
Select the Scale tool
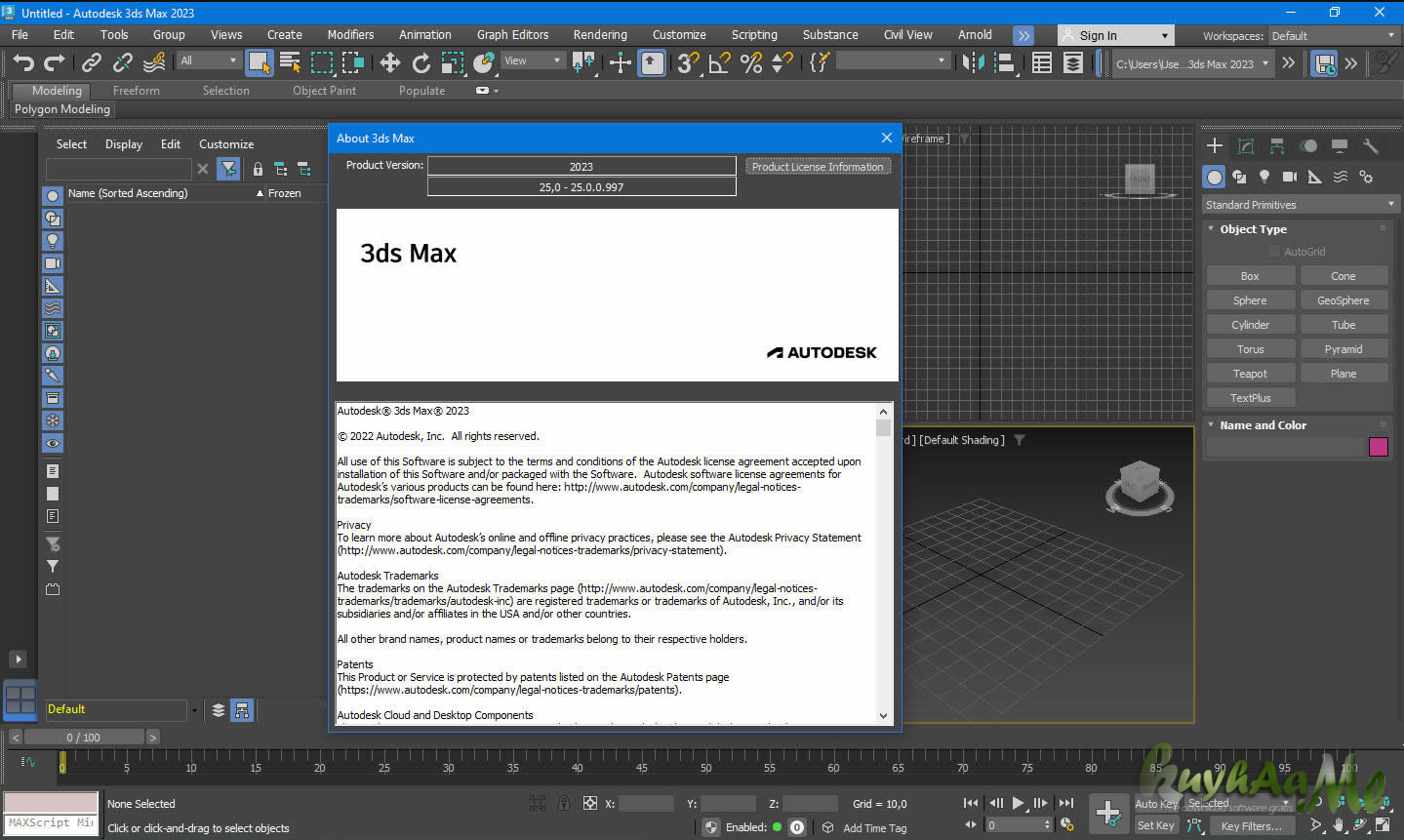(x=453, y=63)
